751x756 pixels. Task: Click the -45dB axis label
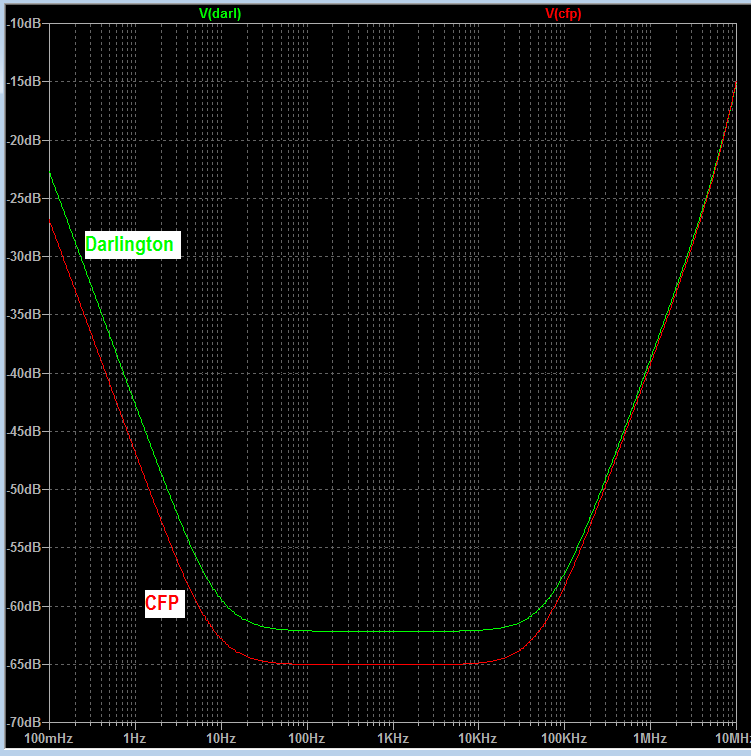(x=24, y=431)
